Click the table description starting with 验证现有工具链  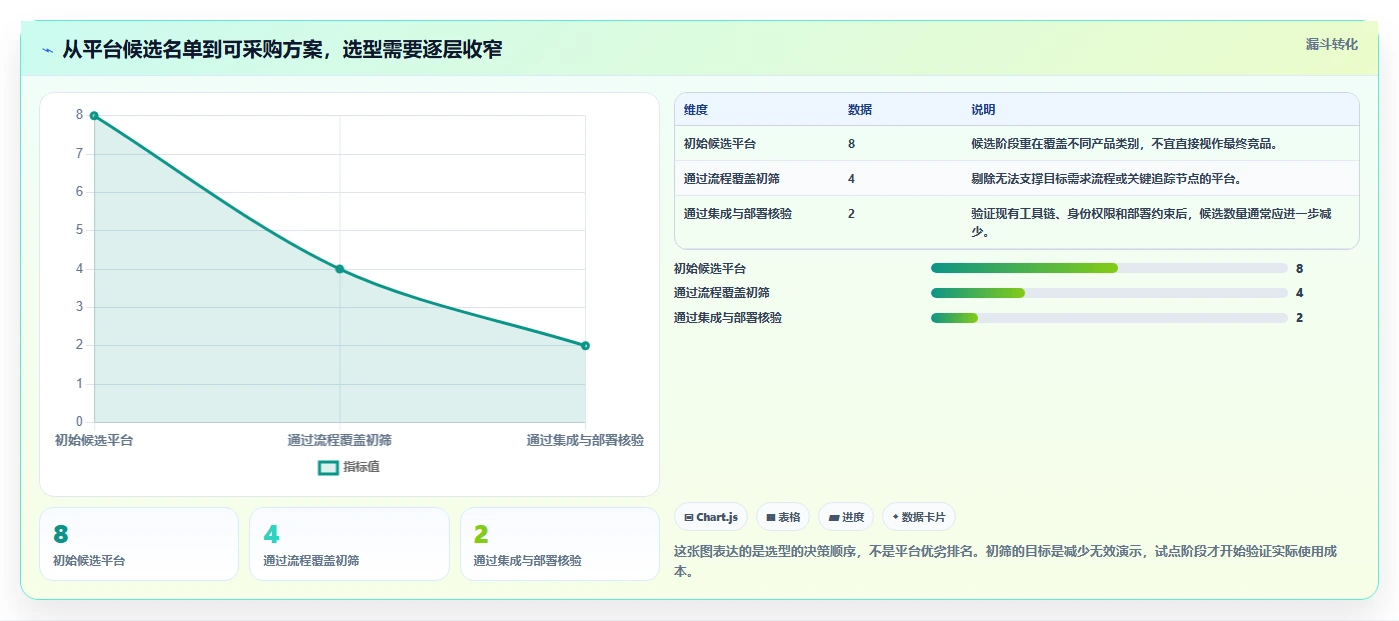1151,223
